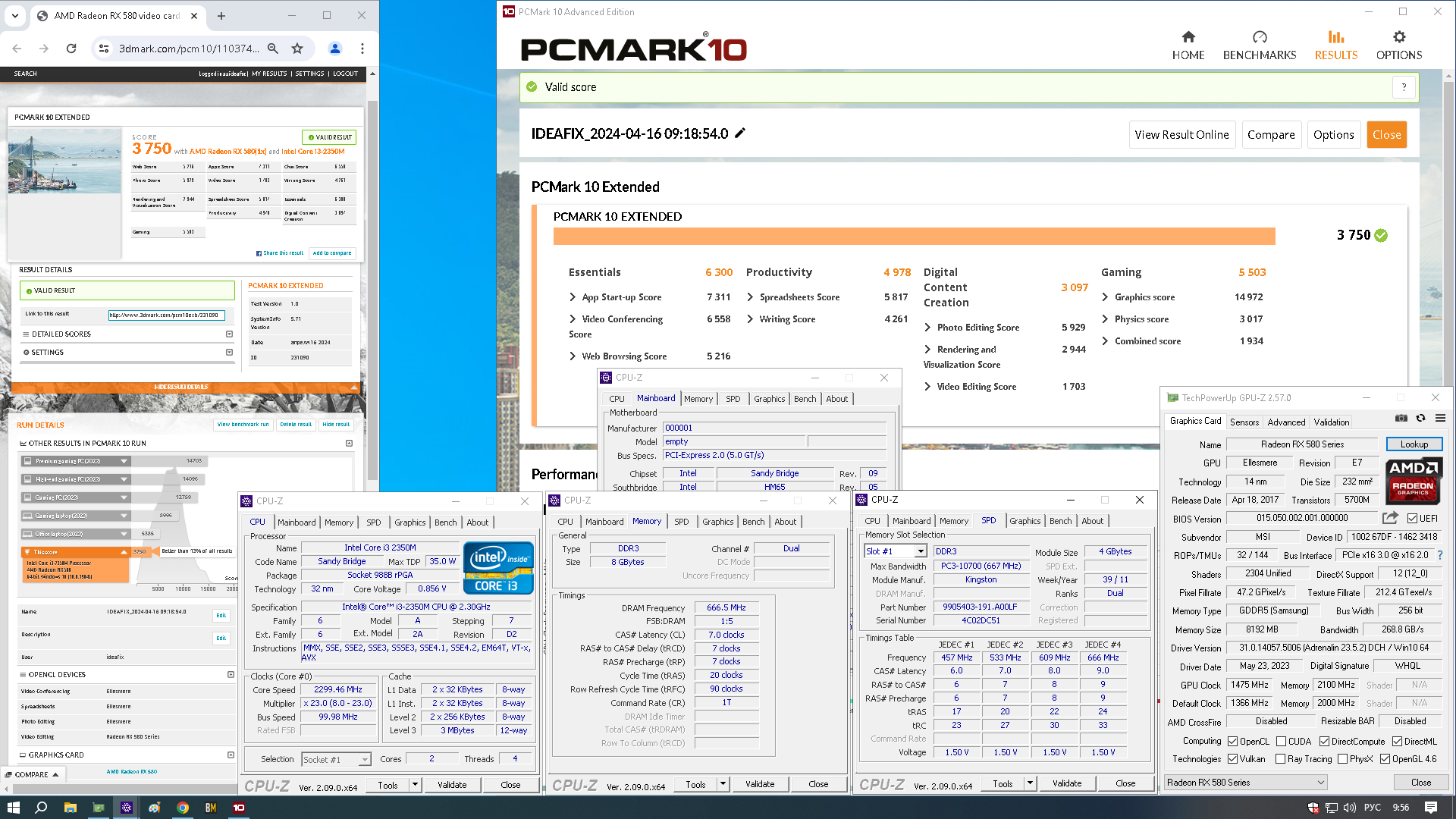The width and height of the screenshot is (1456, 819).
Task: Click the help question mark button
Action: coord(1404,87)
